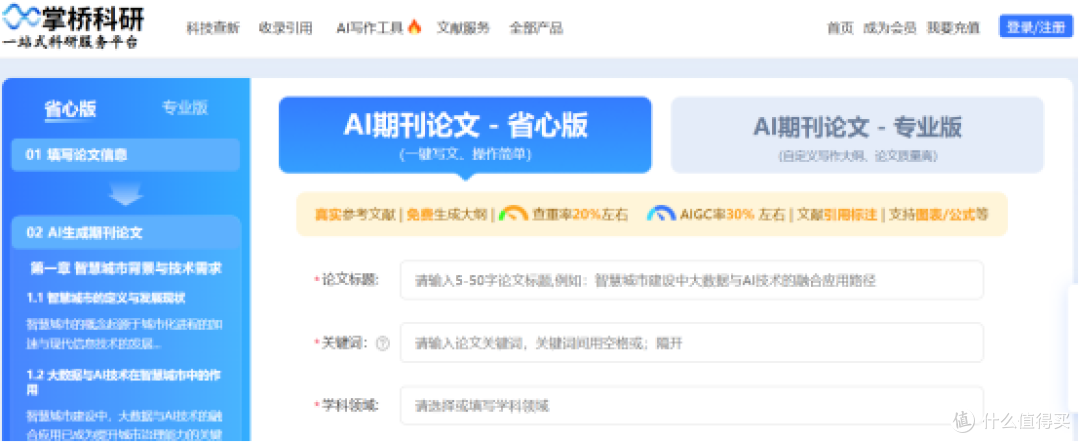Click the 我要充值 link
1080x443 pixels.
click(x=953, y=28)
